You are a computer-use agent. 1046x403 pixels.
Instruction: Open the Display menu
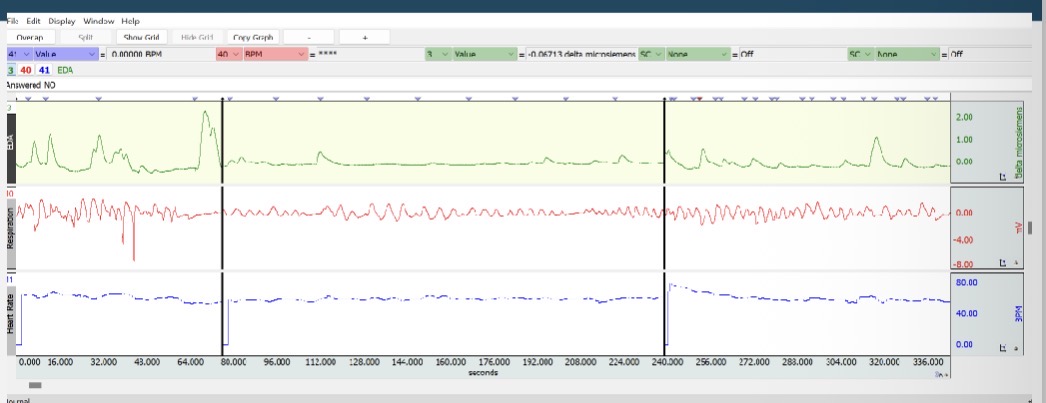pyautogui.click(x=62, y=21)
